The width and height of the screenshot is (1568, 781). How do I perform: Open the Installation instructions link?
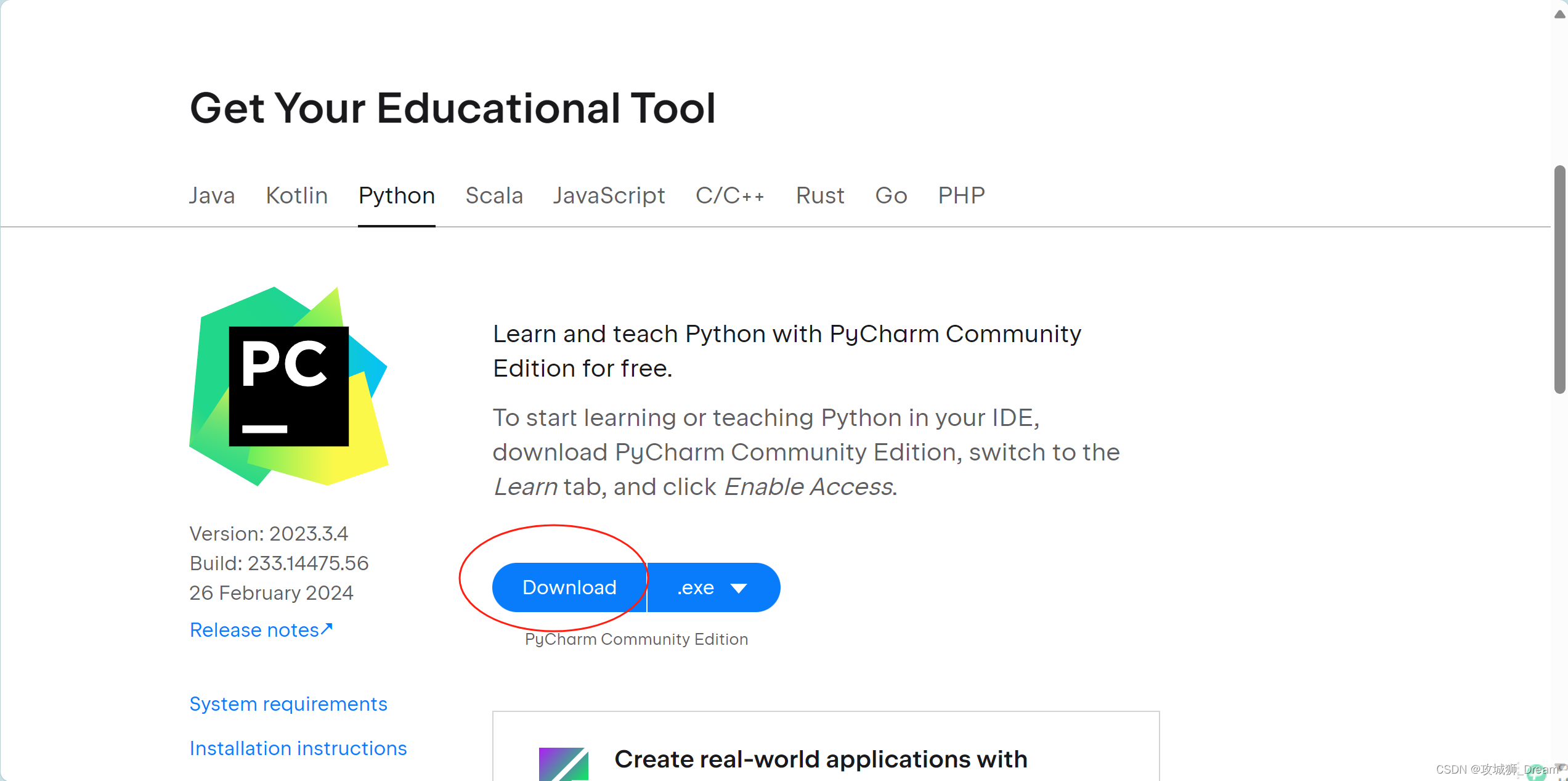(298, 748)
